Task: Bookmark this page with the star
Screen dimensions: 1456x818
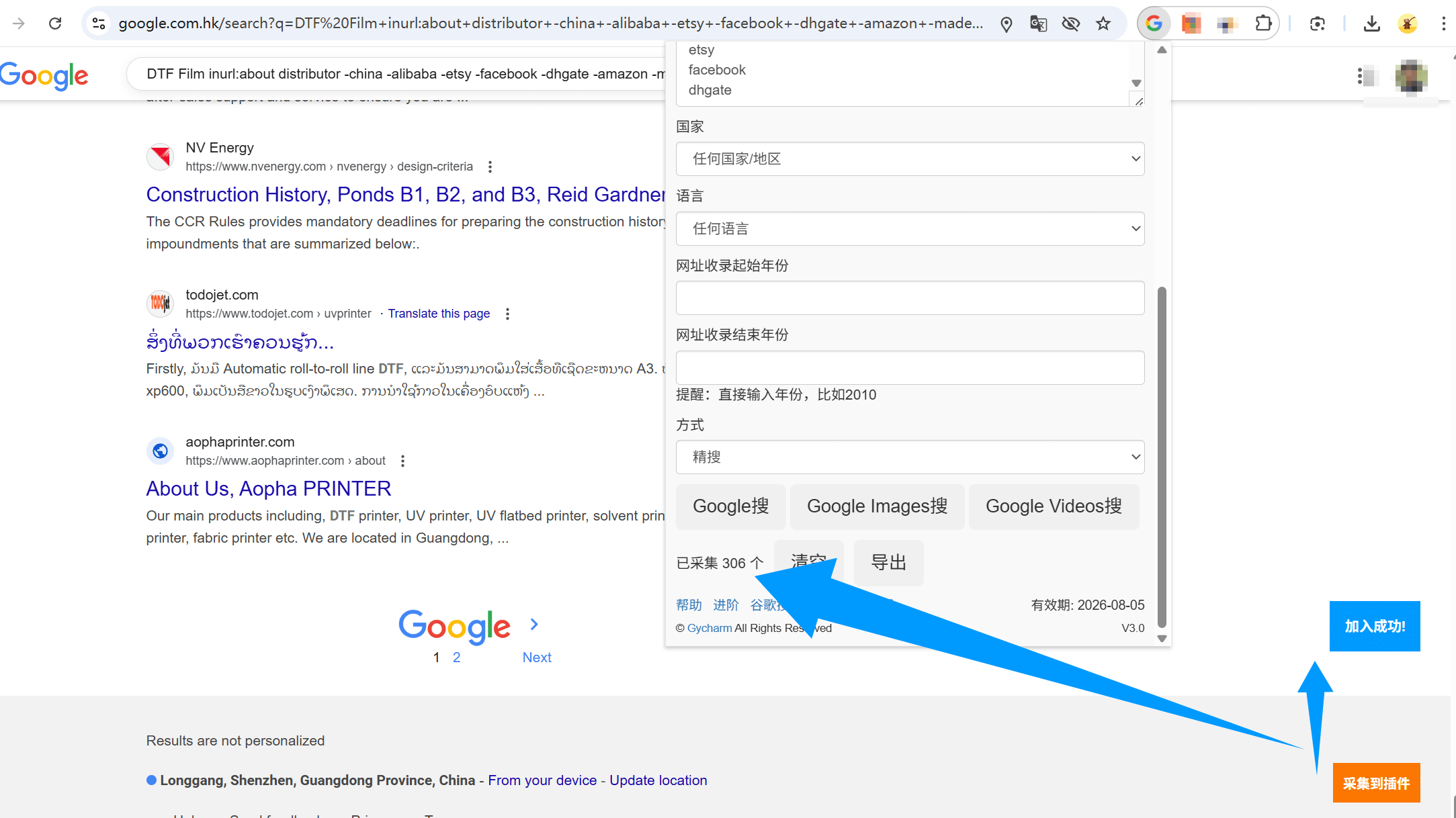Action: pos(1103,24)
